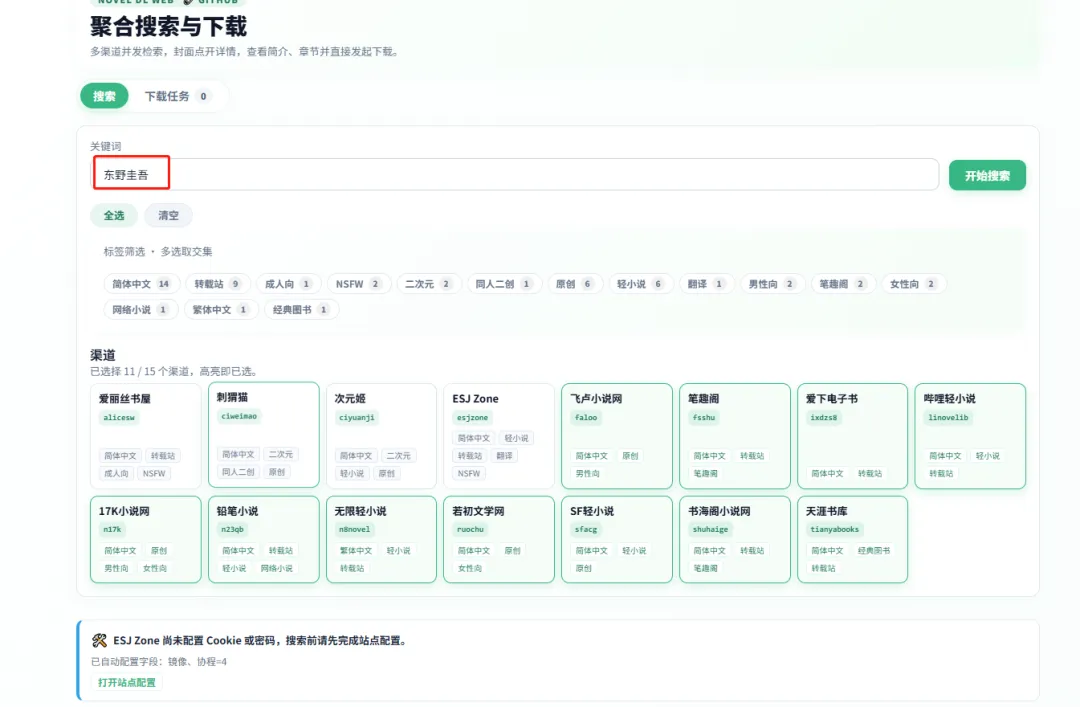Viewport: 1080px width, 707px height.
Task: Click the 已自动配置字段：镜像、协程=4 text
Action: [159, 662]
